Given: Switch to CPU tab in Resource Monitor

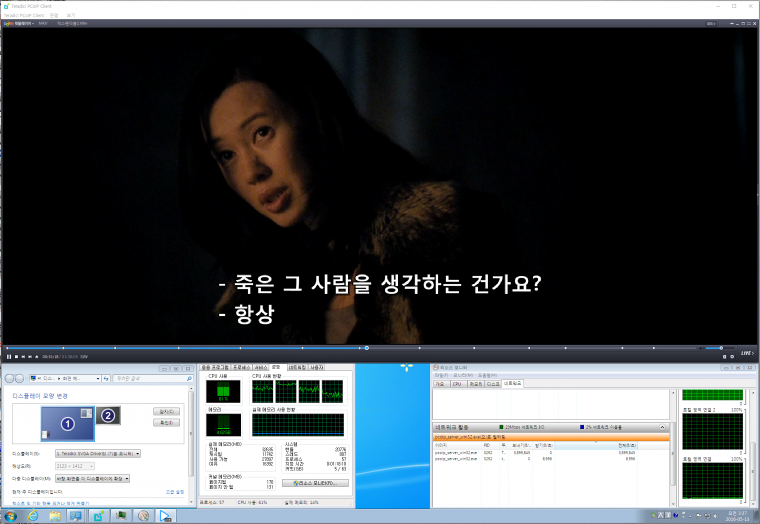Looking at the screenshot, I should click(457, 383).
